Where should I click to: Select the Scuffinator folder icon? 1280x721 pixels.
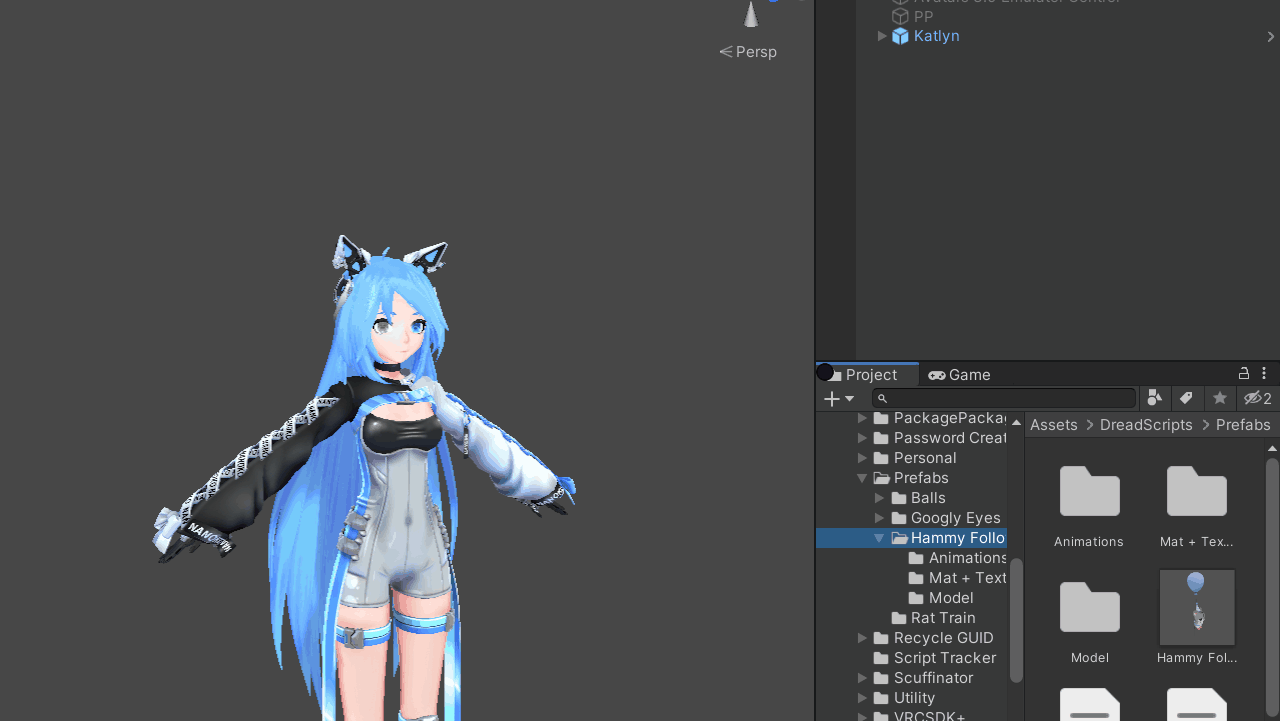tap(881, 678)
